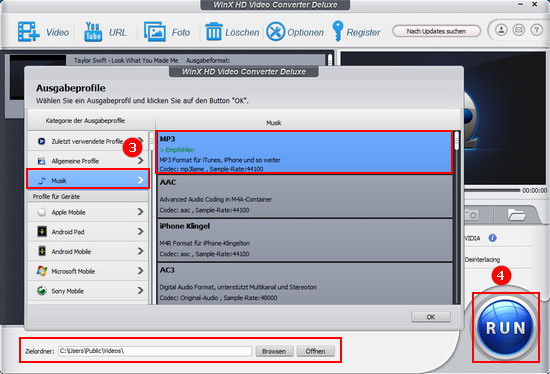This screenshot has height=374, width=550.
Task: Expand Musik chevron arrow
Action: pyautogui.click(x=140, y=180)
